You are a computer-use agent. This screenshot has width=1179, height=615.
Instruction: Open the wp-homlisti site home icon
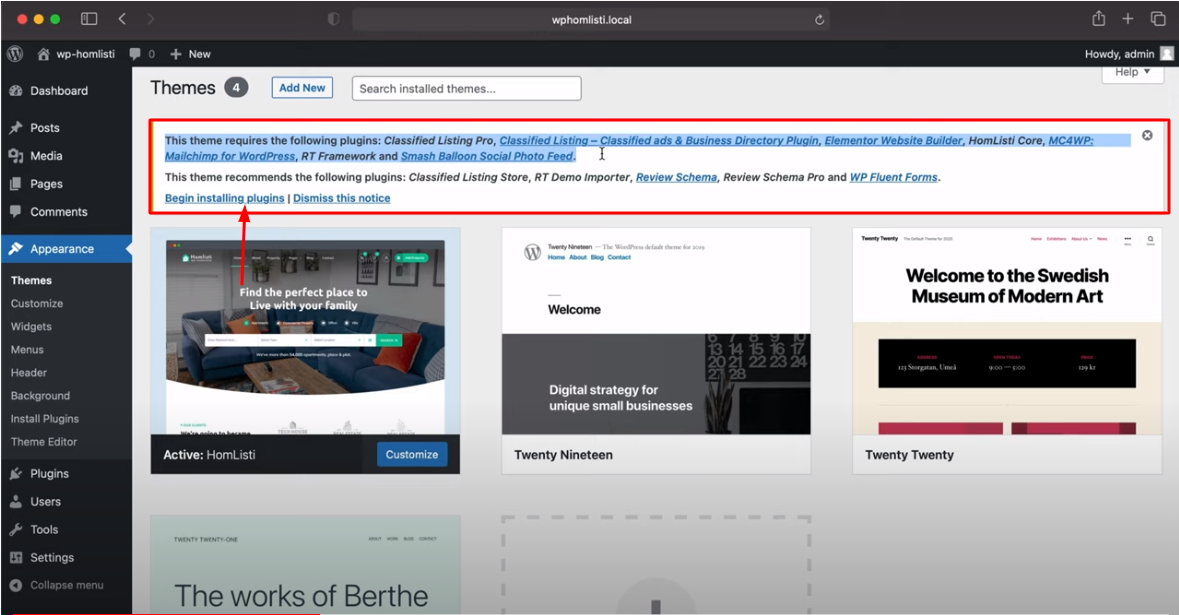[x=44, y=54]
